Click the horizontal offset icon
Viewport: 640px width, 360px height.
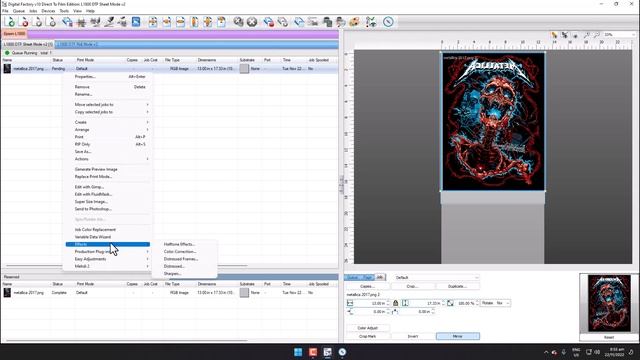(x=350, y=312)
